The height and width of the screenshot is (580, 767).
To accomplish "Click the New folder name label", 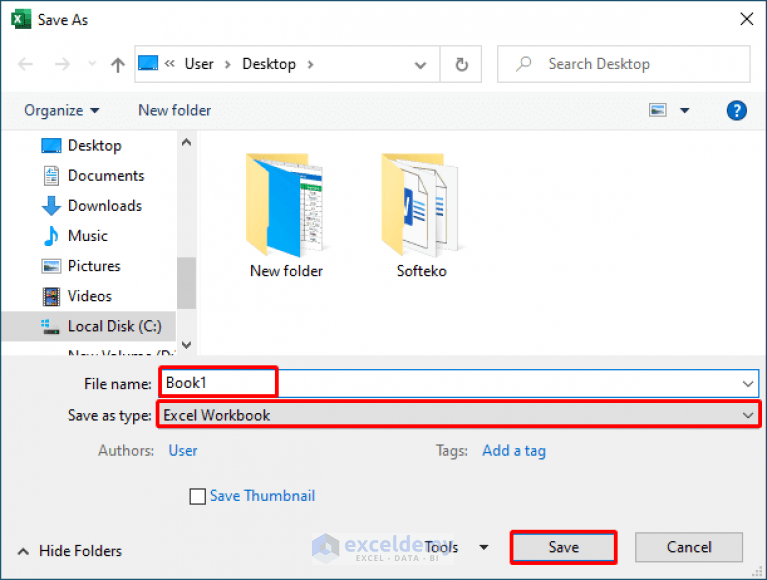I will click(286, 271).
